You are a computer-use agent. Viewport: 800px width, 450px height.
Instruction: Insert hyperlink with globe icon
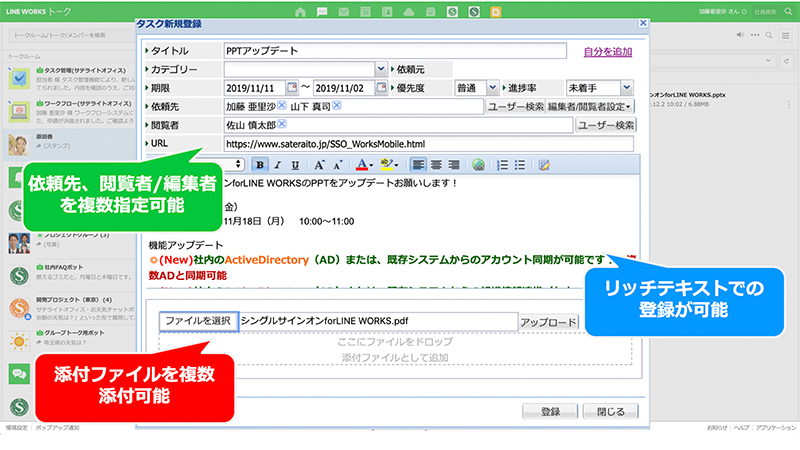[478, 165]
